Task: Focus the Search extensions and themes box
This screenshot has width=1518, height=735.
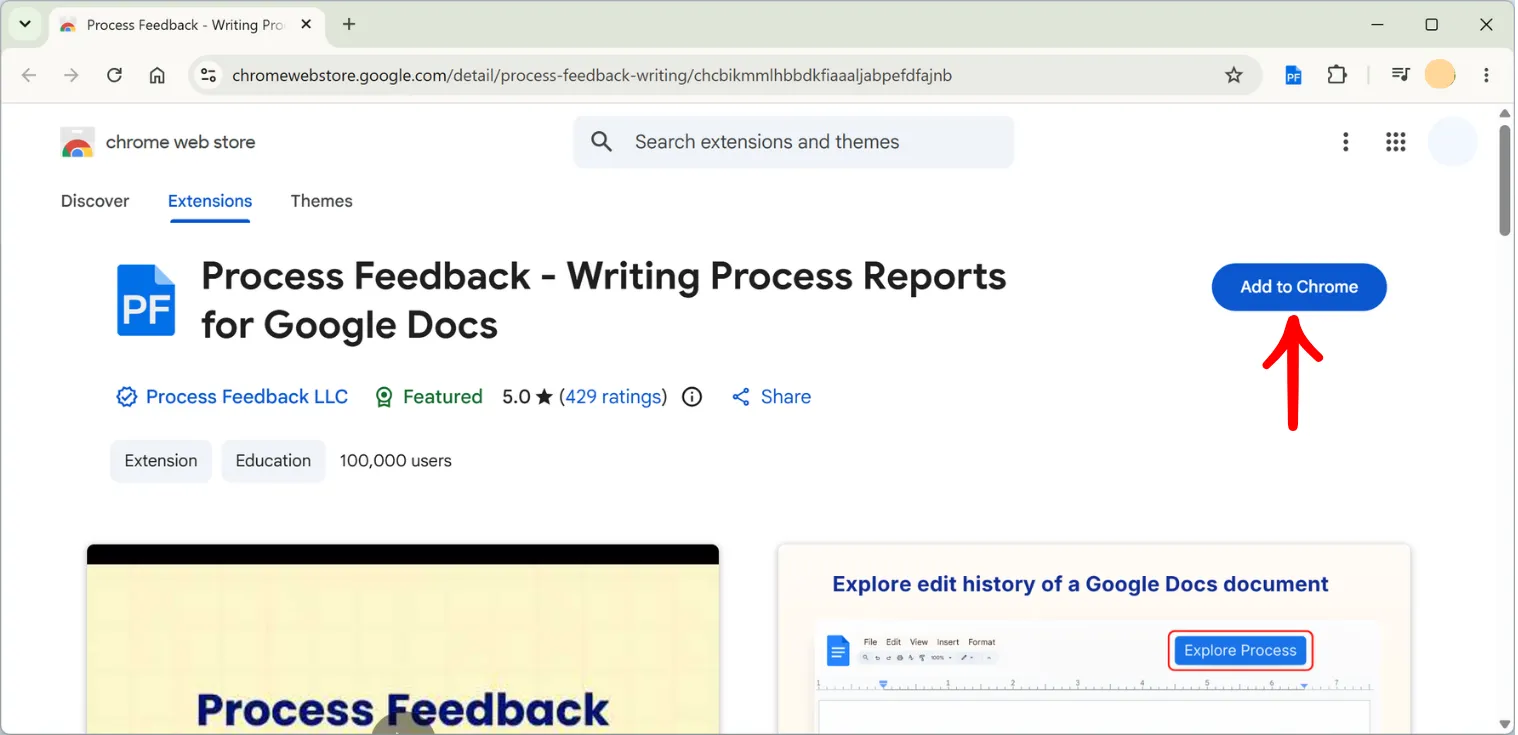Action: 793,142
